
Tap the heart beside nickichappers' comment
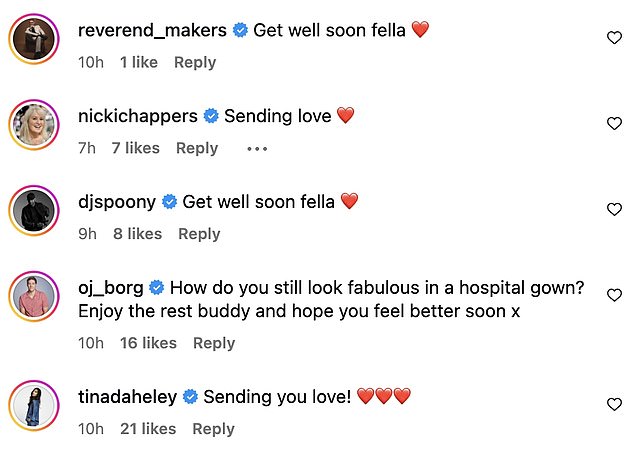615,124
